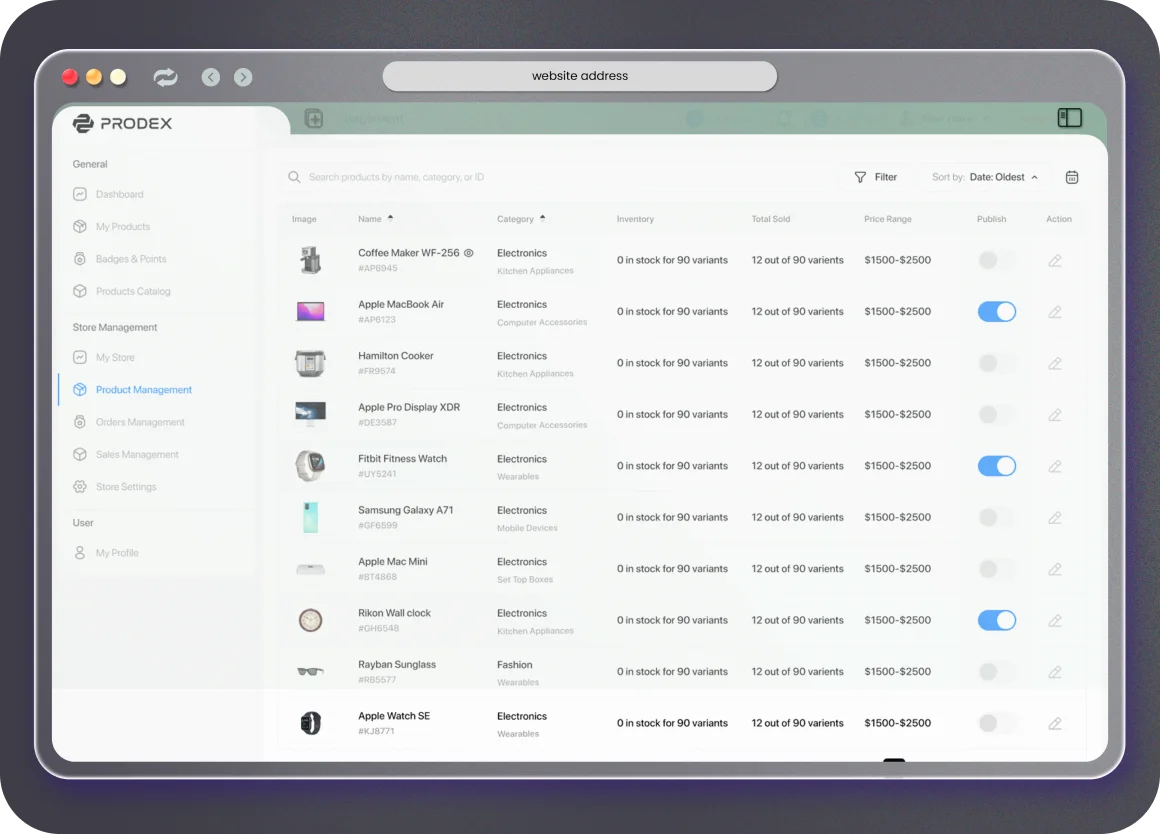
Task: Sort the table by Category column arrow
Action: click(542, 218)
